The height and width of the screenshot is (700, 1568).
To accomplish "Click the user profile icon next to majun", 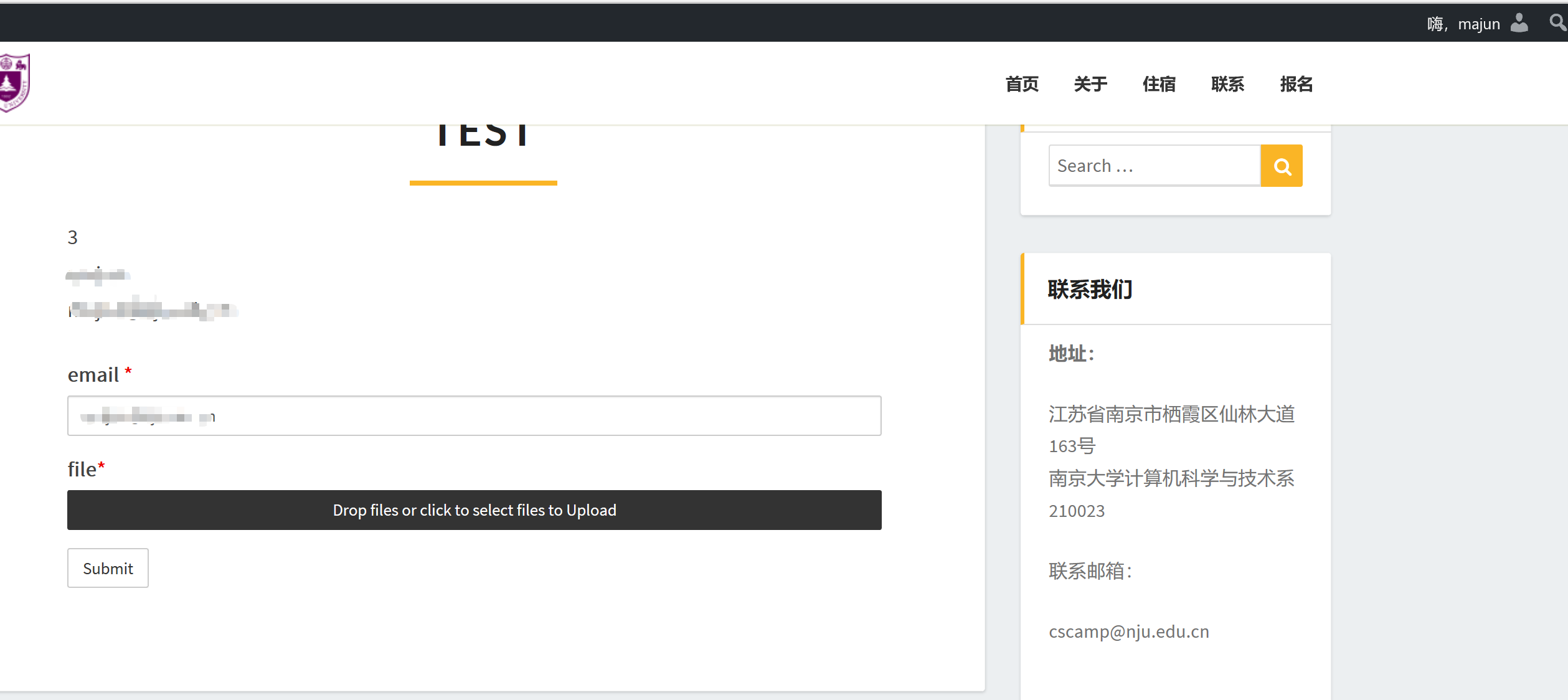I will (1519, 22).
